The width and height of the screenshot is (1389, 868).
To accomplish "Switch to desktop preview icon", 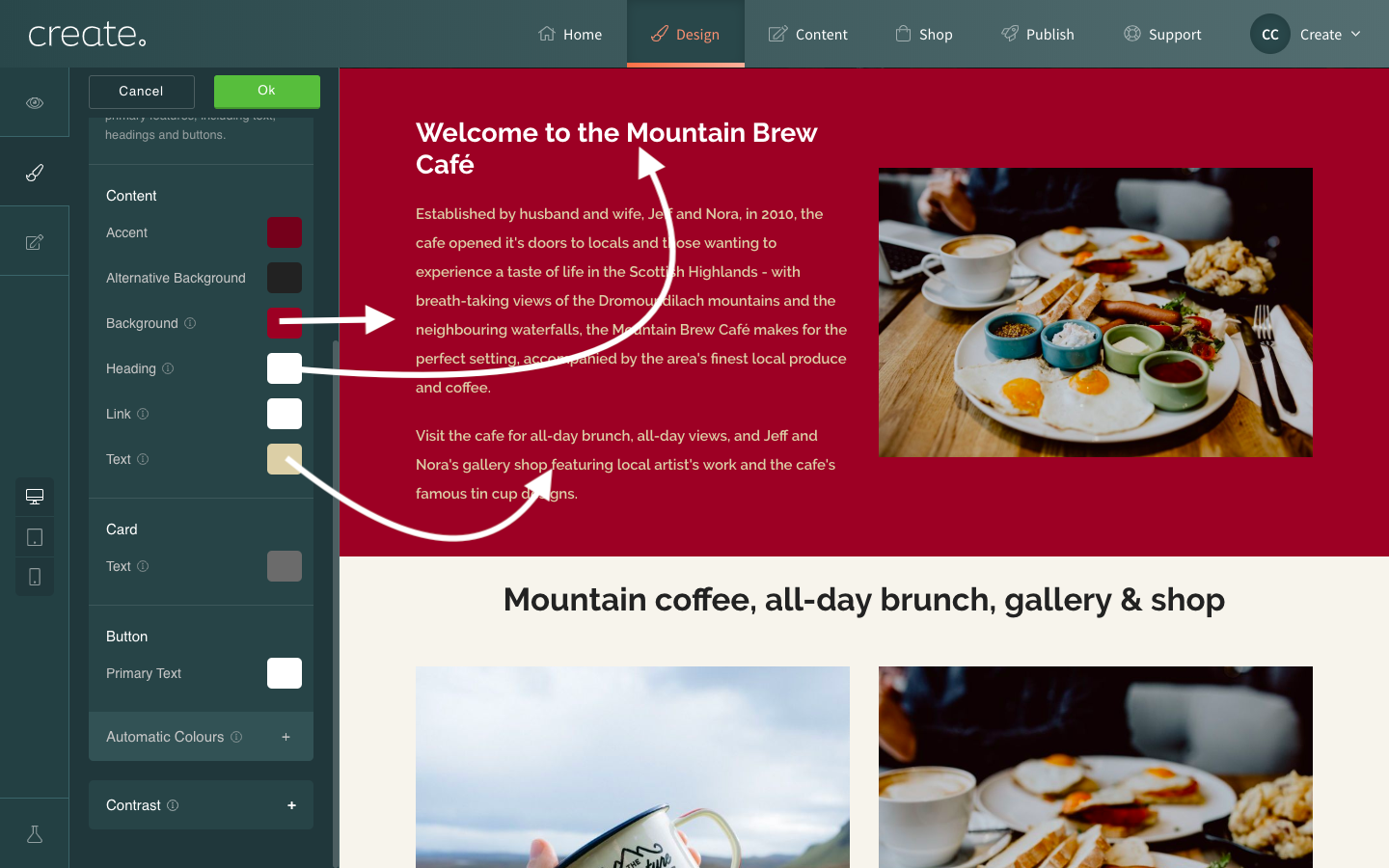I will coord(35,497).
